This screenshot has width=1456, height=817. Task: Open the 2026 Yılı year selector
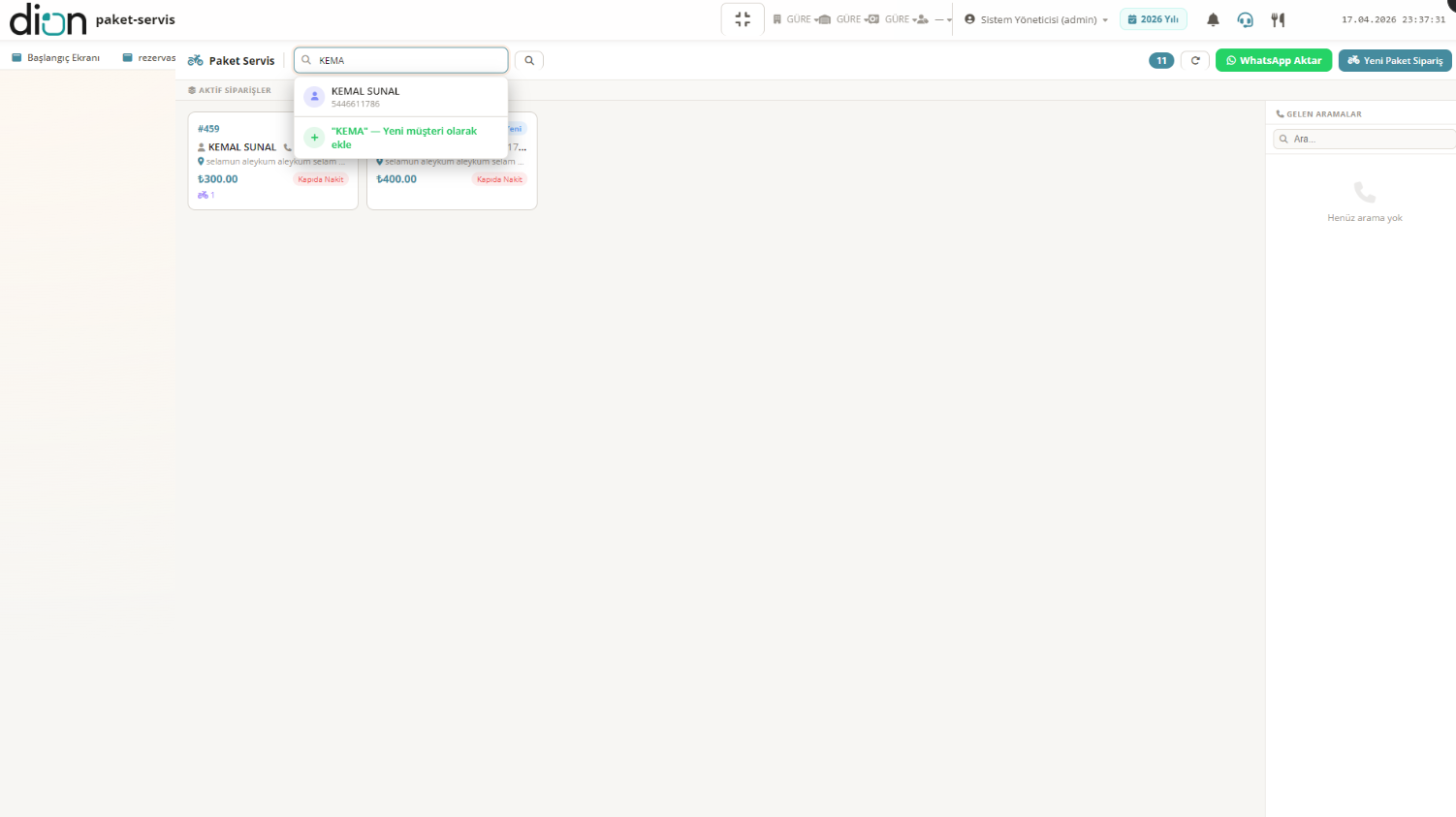point(1154,19)
